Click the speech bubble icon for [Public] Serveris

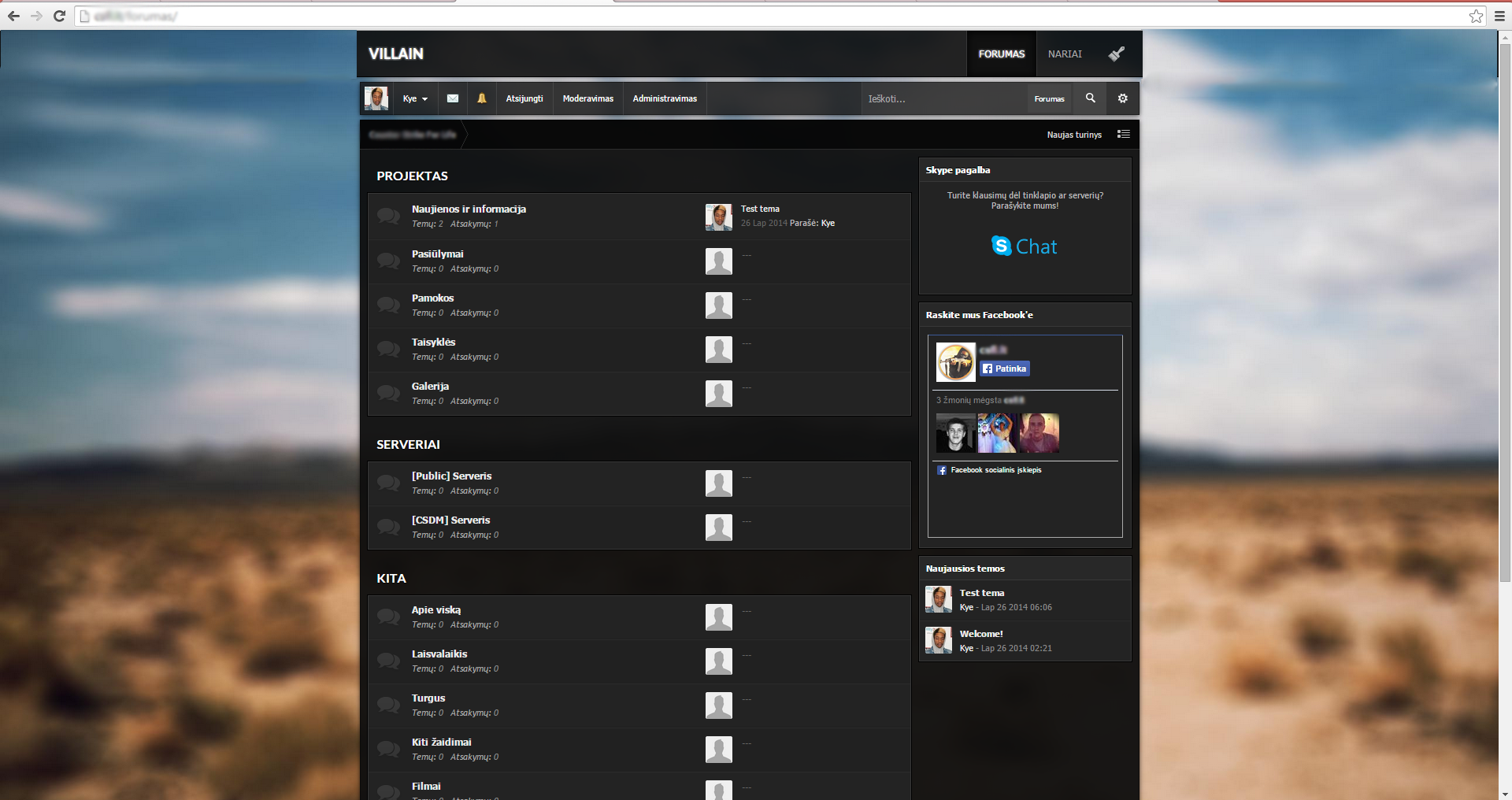388,483
